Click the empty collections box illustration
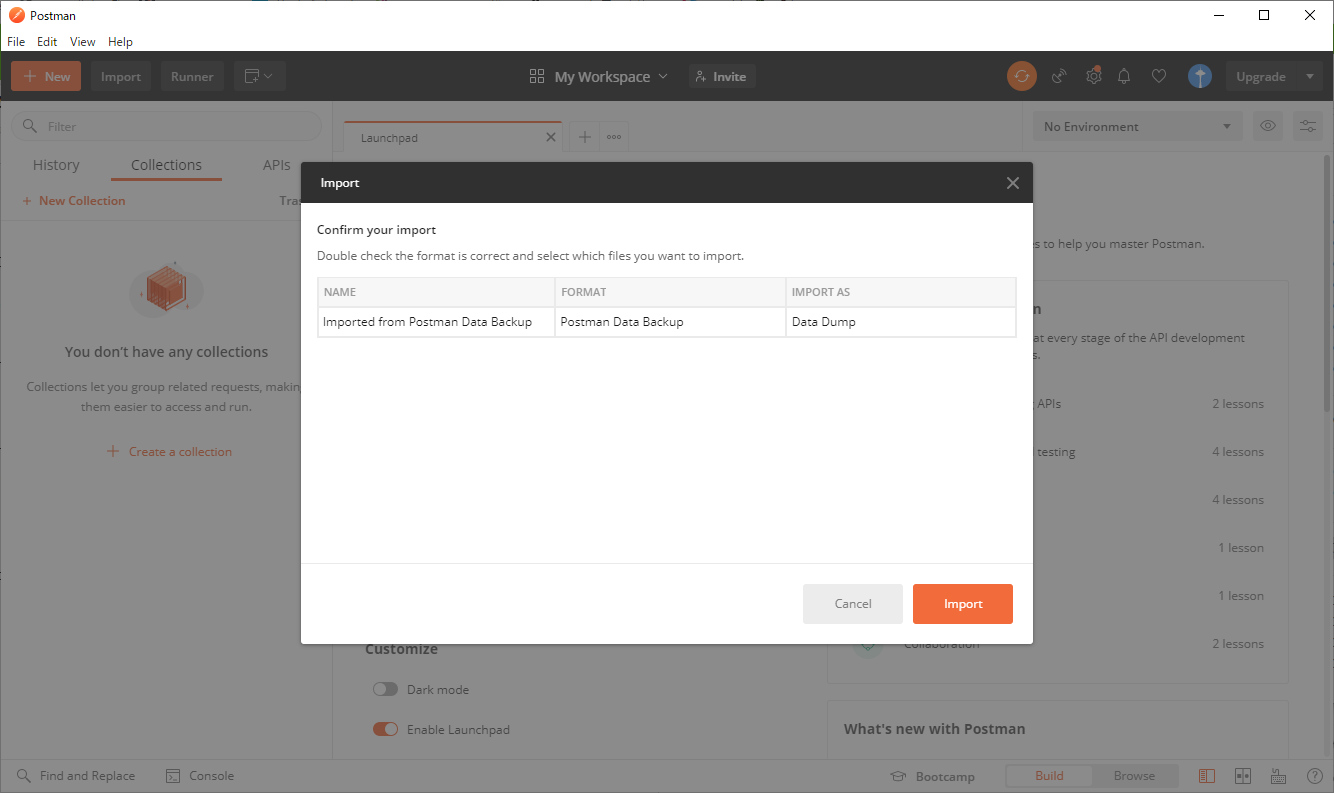This screenshot has width=1334, height=793. tap(166, 290)
